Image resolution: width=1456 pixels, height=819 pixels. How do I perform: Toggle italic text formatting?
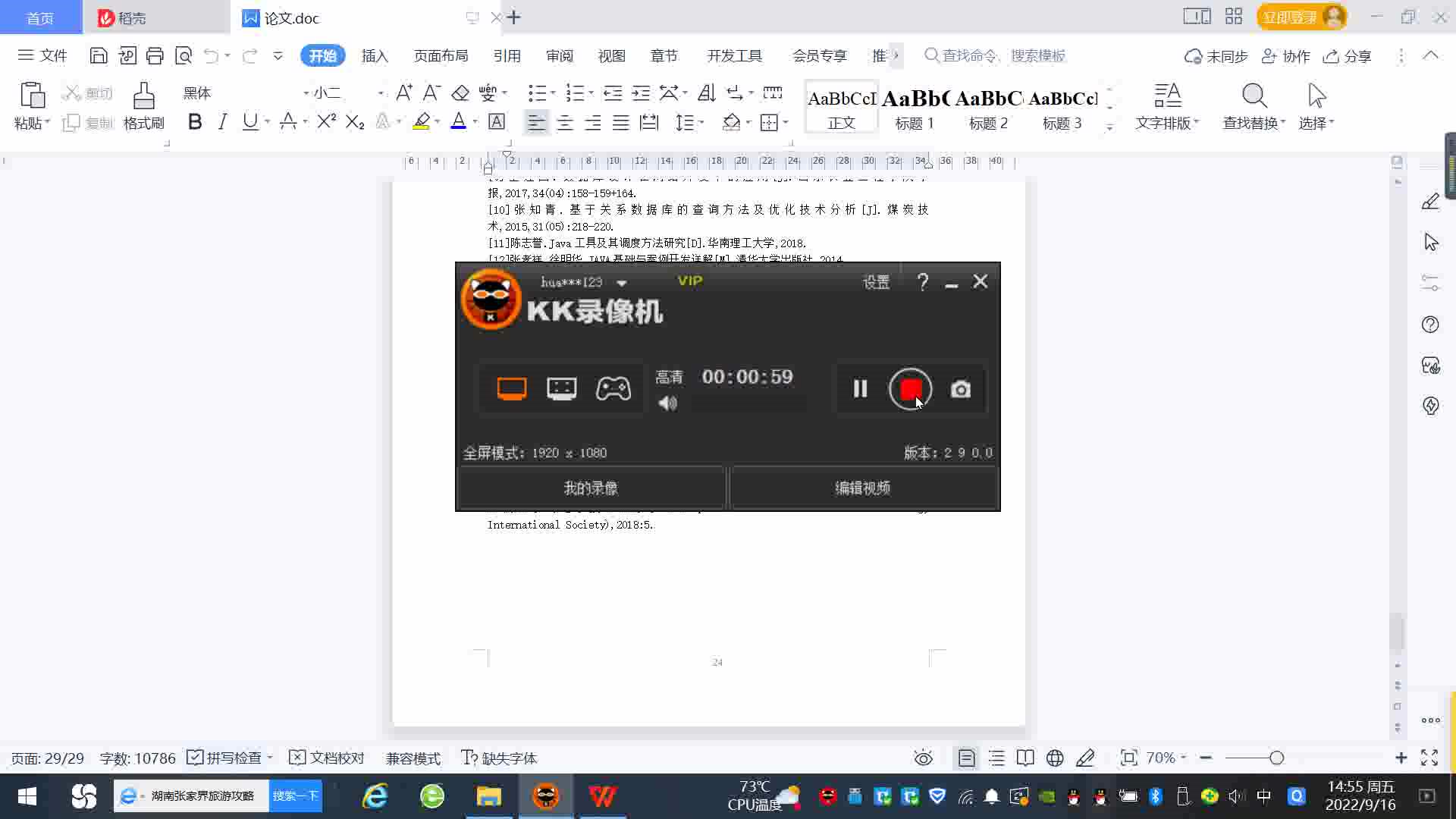coord(222,122)
